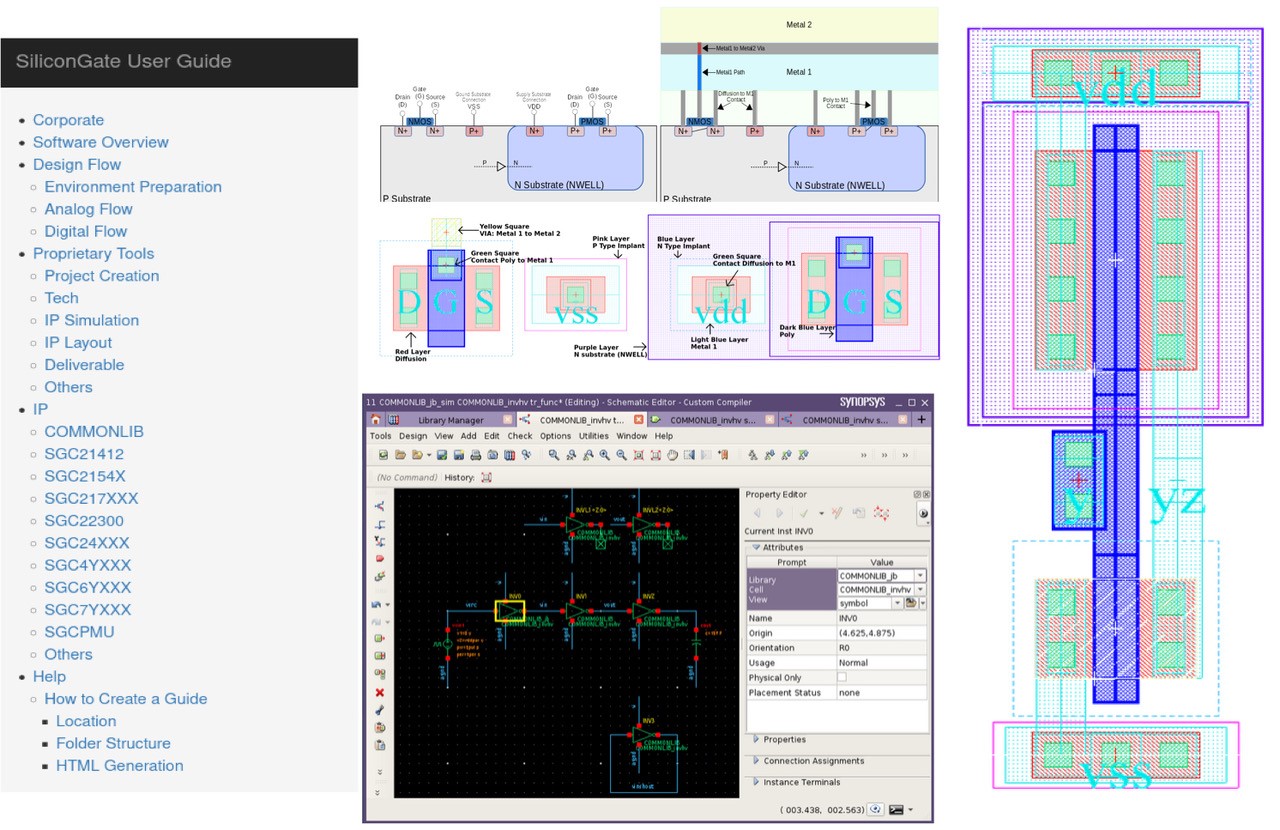1280x830 pixels.
Task: Switch to the Library Manager tab
Action: point(450,420)
